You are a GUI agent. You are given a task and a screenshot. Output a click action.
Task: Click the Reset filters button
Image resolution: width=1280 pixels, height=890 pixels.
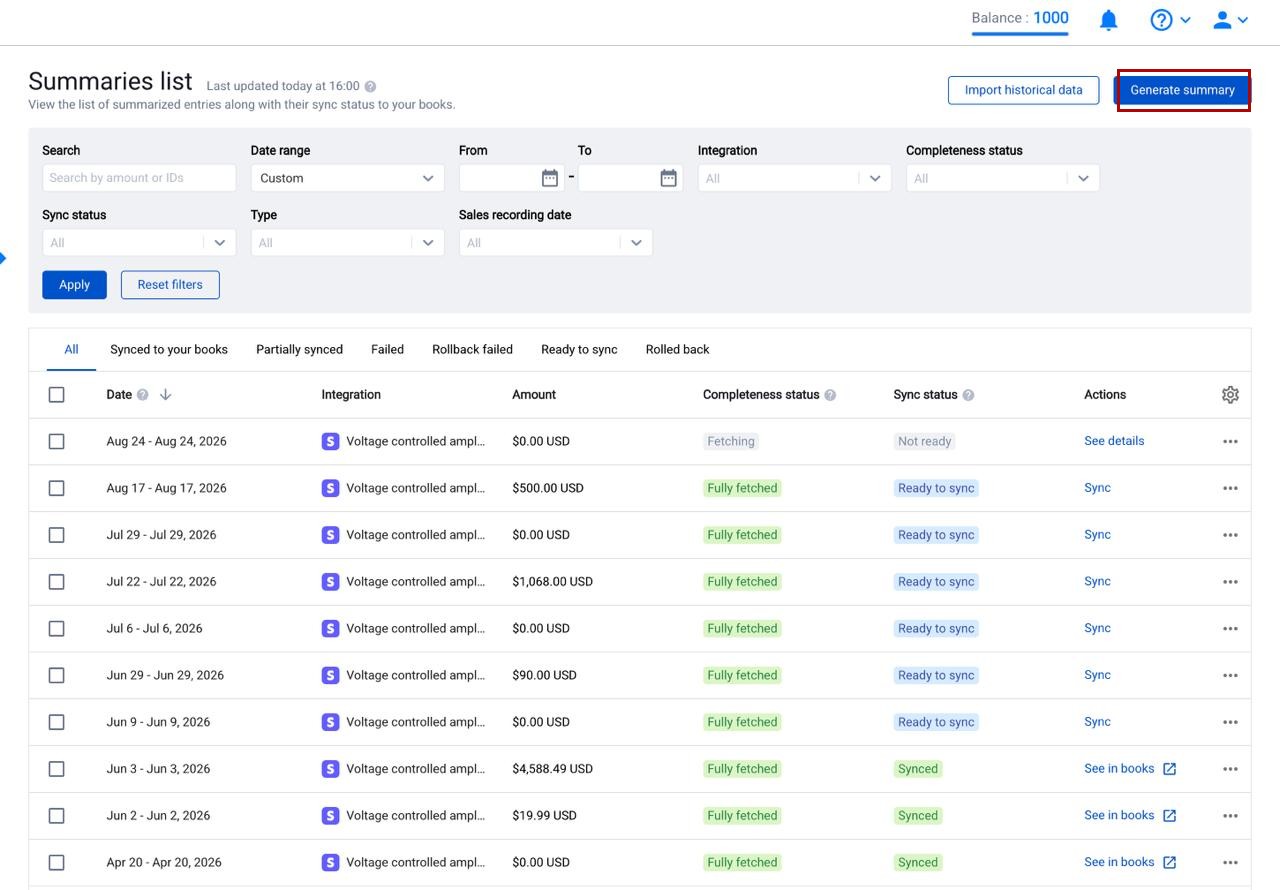coord(170,285)
